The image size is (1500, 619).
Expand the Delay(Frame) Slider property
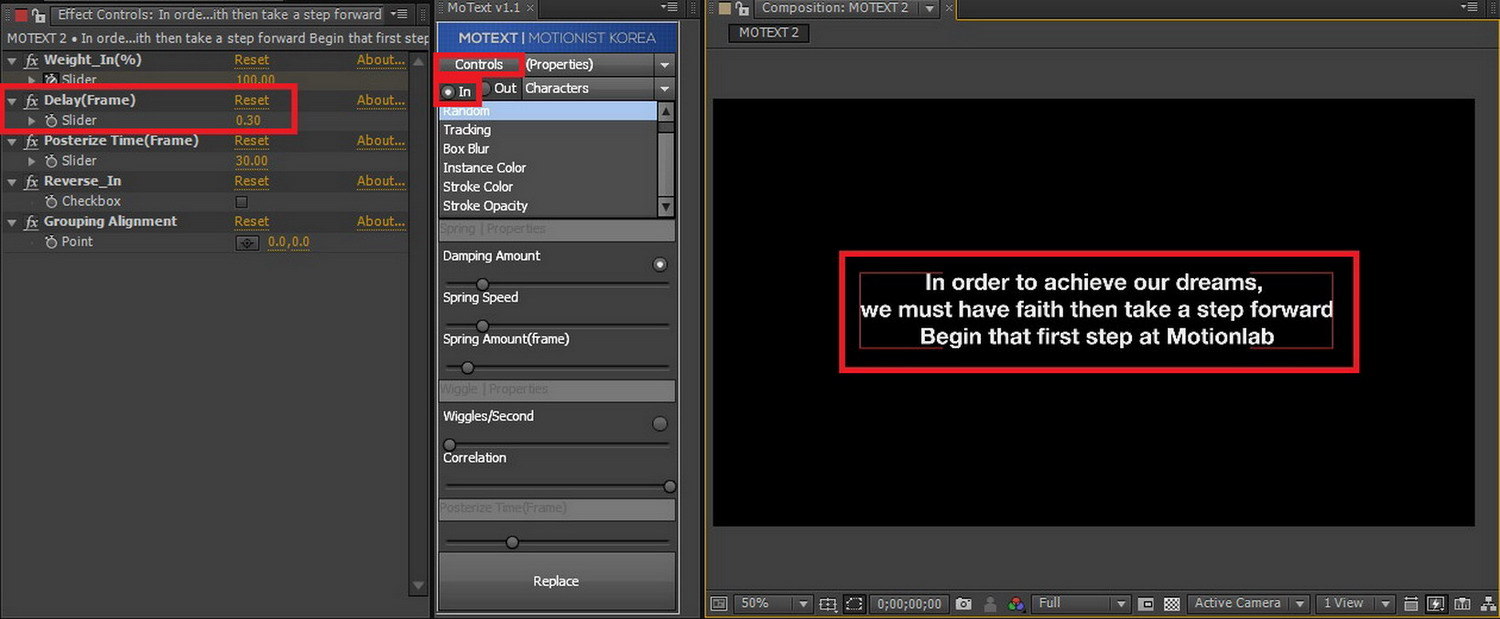tap(32, 120)
